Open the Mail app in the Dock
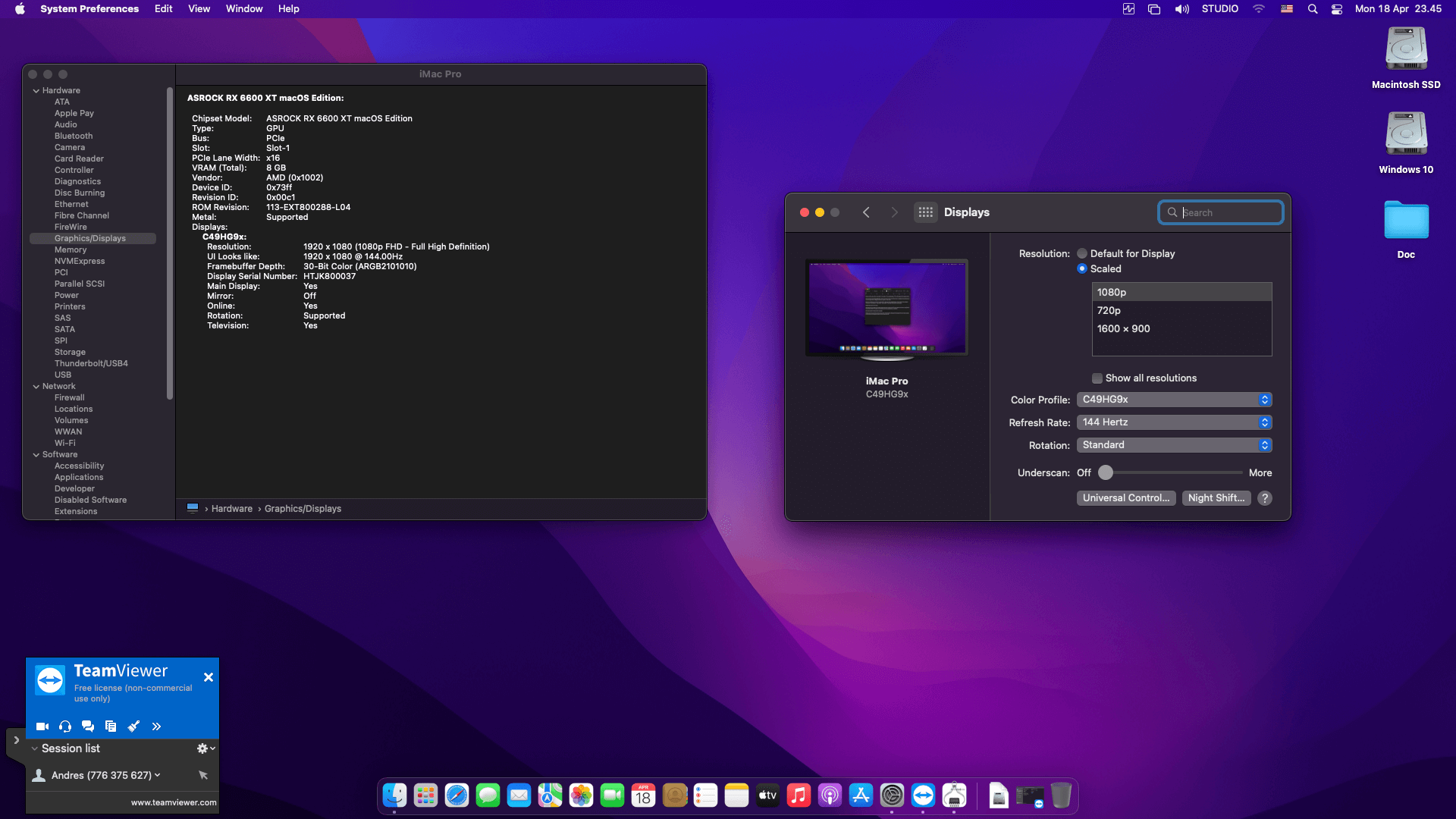This screenshot has height=819, width=1456. point(519,795)
